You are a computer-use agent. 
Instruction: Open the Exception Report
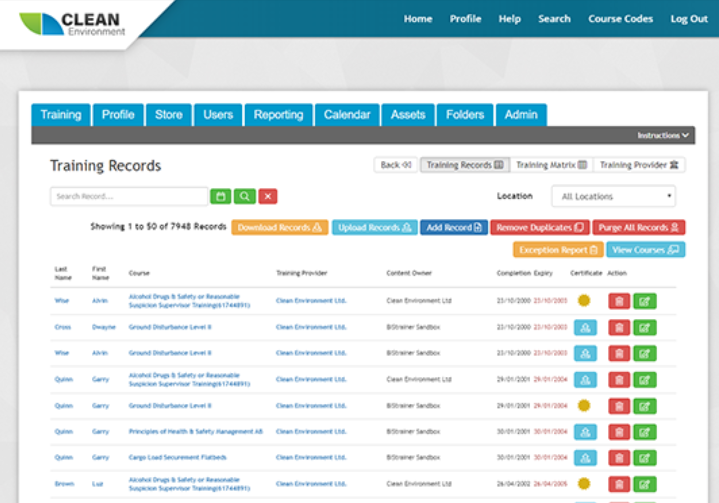[558, 250]
